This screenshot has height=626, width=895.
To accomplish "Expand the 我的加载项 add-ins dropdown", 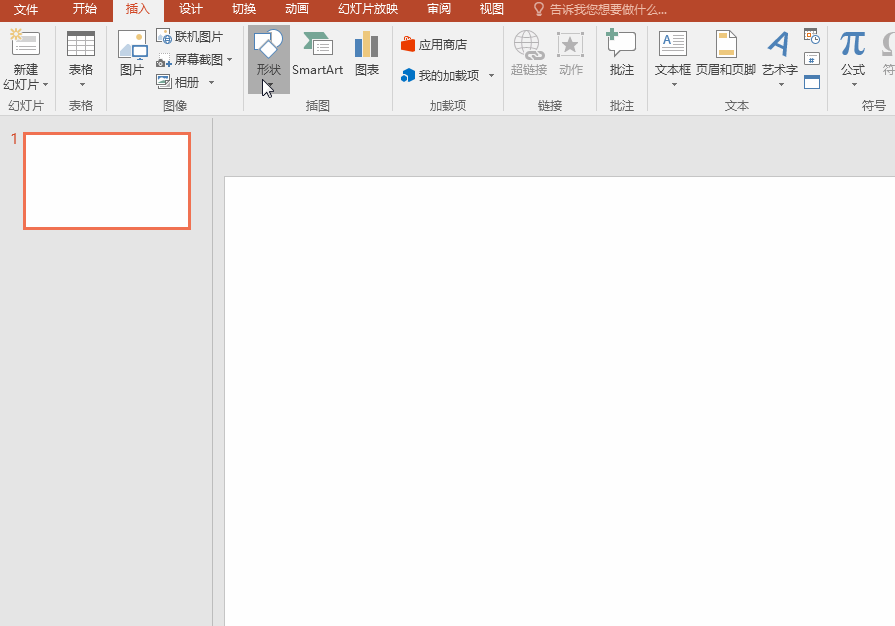I will (x=491, y=75).
